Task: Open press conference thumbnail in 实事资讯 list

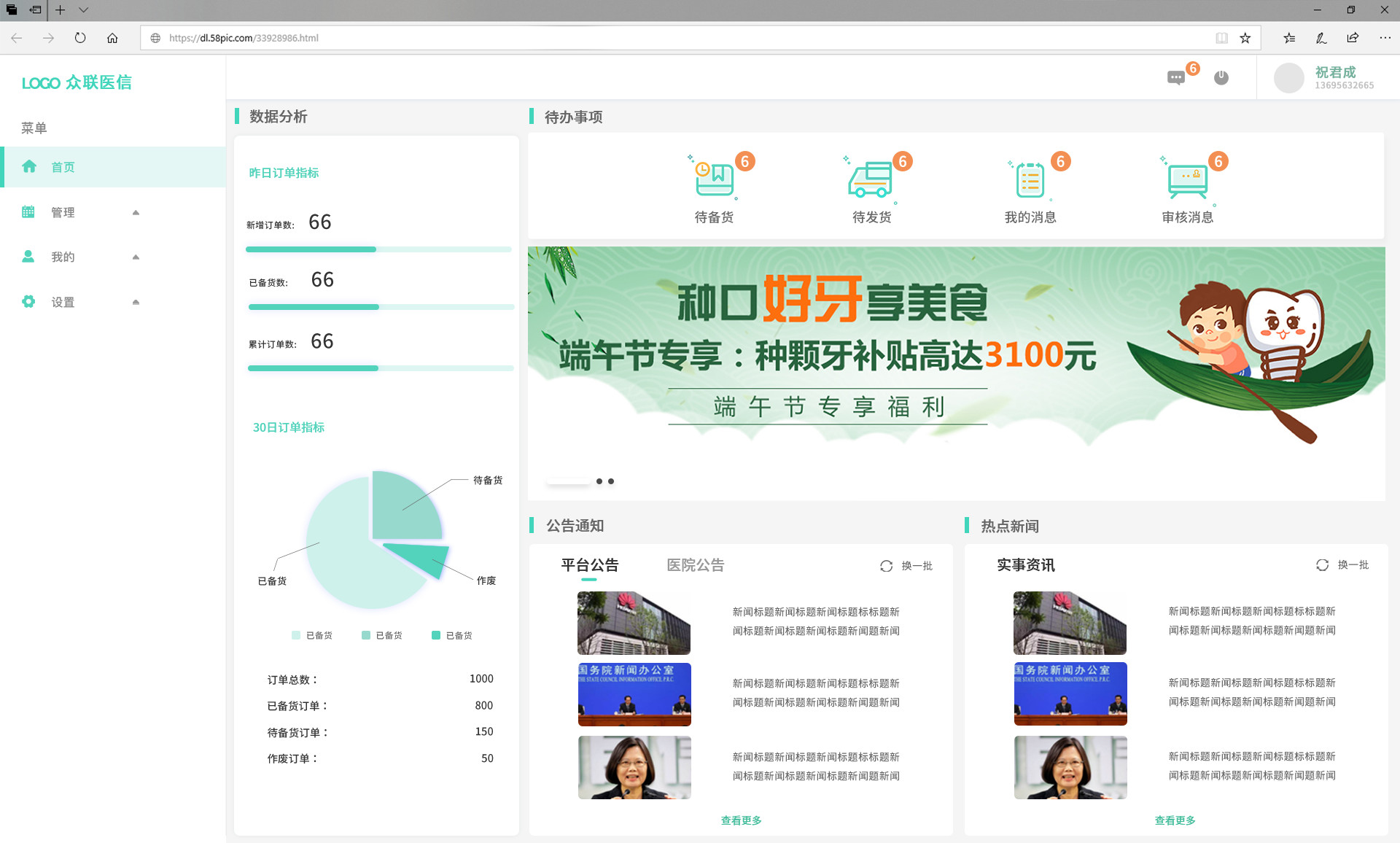Action: [x=1070, y=694]
